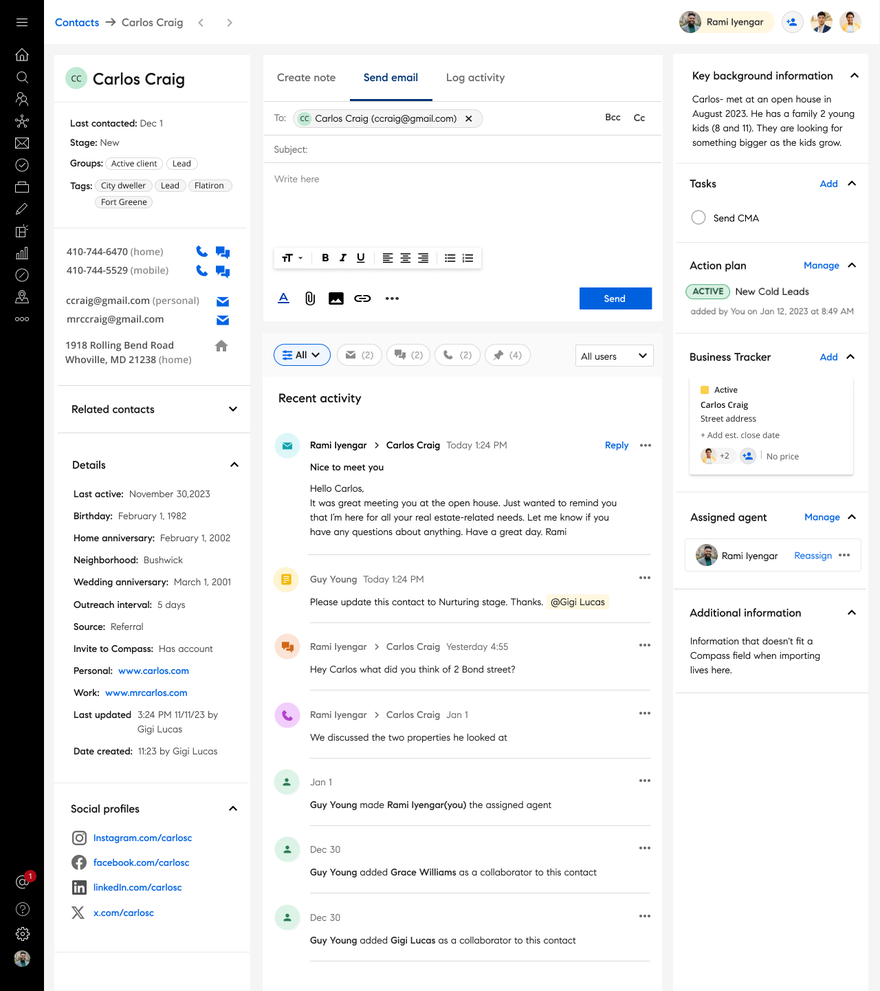The height and width of the screenshot is (991, 880).
Task: Open the bar chart analytics icon in sidebar
Action: pos(22,253)
